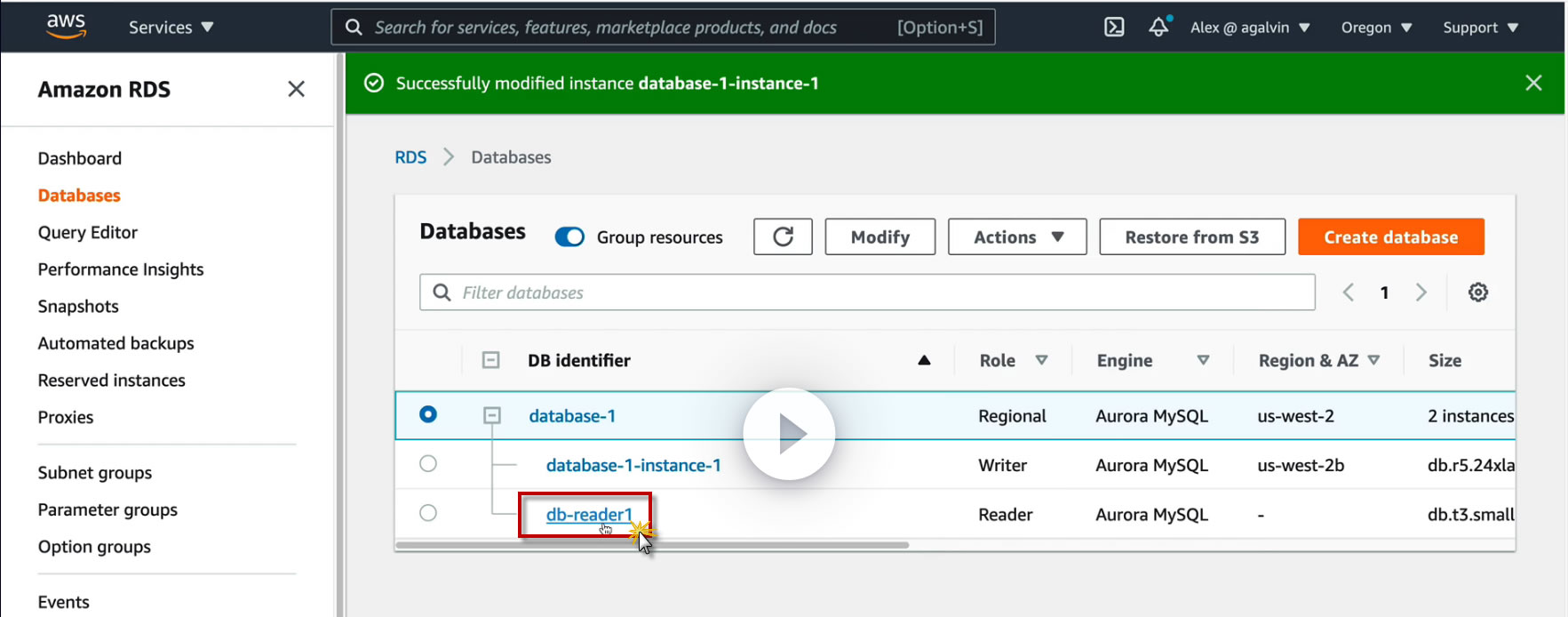
Task: Open Automated backups in the sidebar
Action: point(115,343)
